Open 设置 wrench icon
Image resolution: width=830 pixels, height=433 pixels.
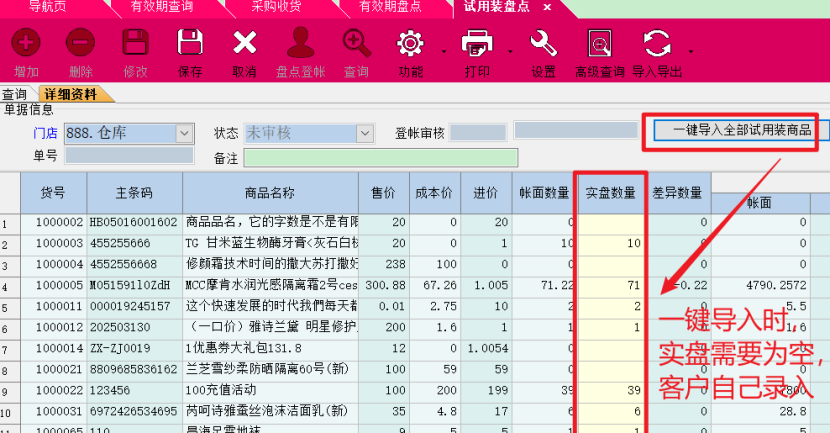543,43
